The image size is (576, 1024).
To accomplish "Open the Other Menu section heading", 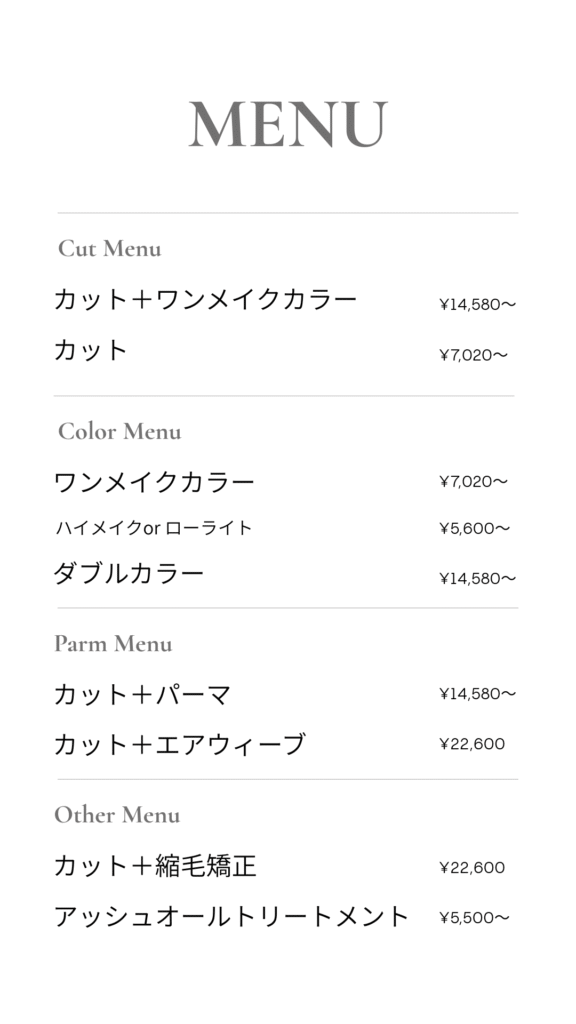I will tap(117, 814).
